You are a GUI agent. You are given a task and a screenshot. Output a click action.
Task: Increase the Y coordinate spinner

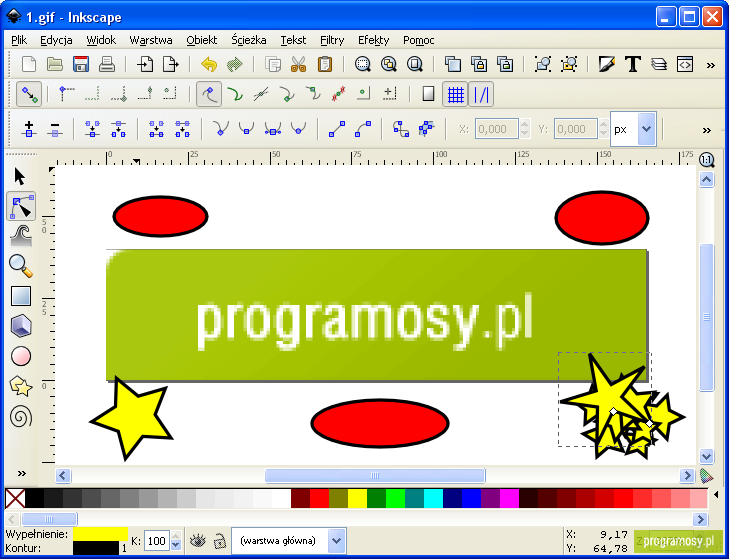[603, 124]
